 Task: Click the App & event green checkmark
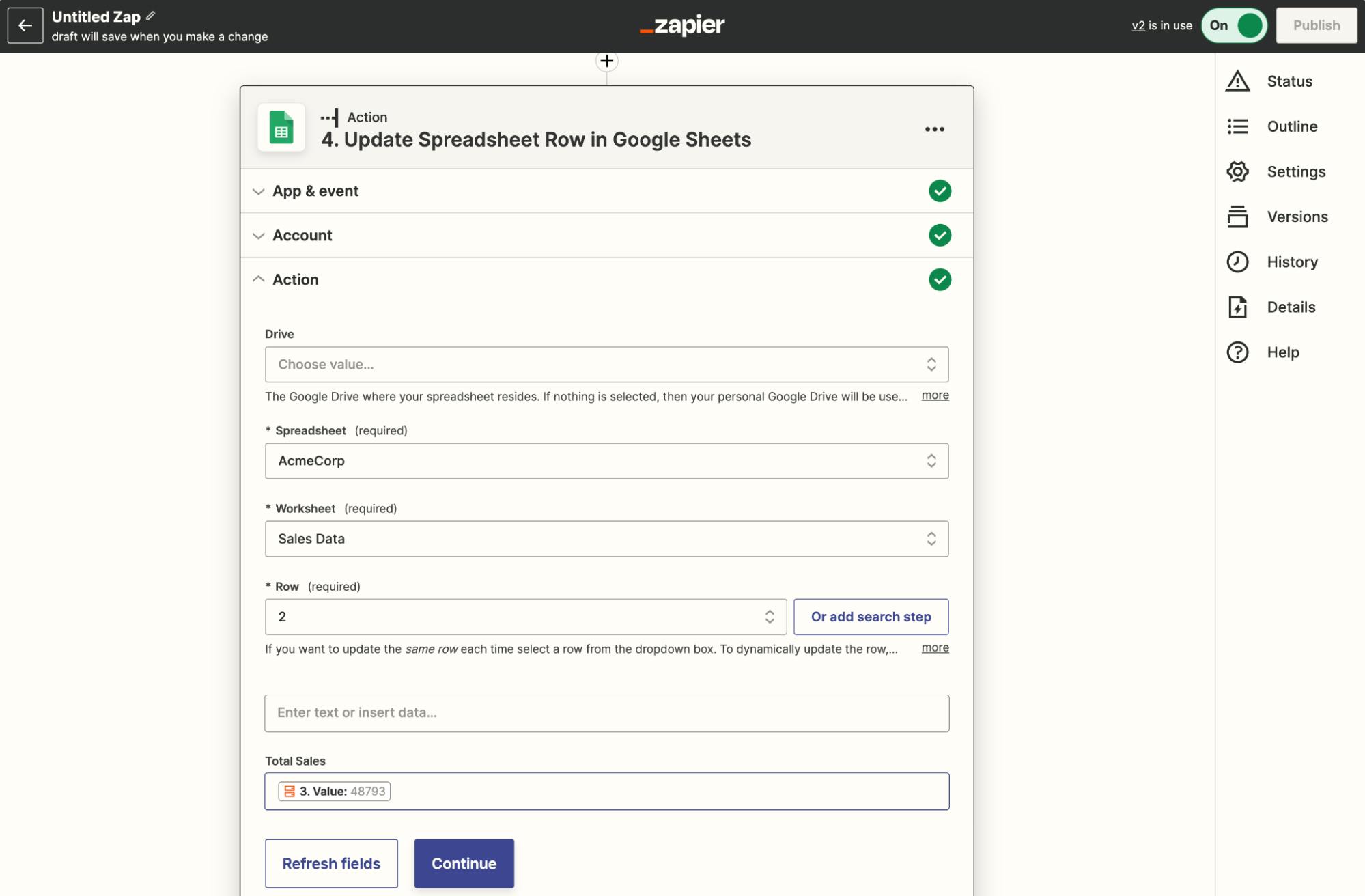click(x=940, y=191)
